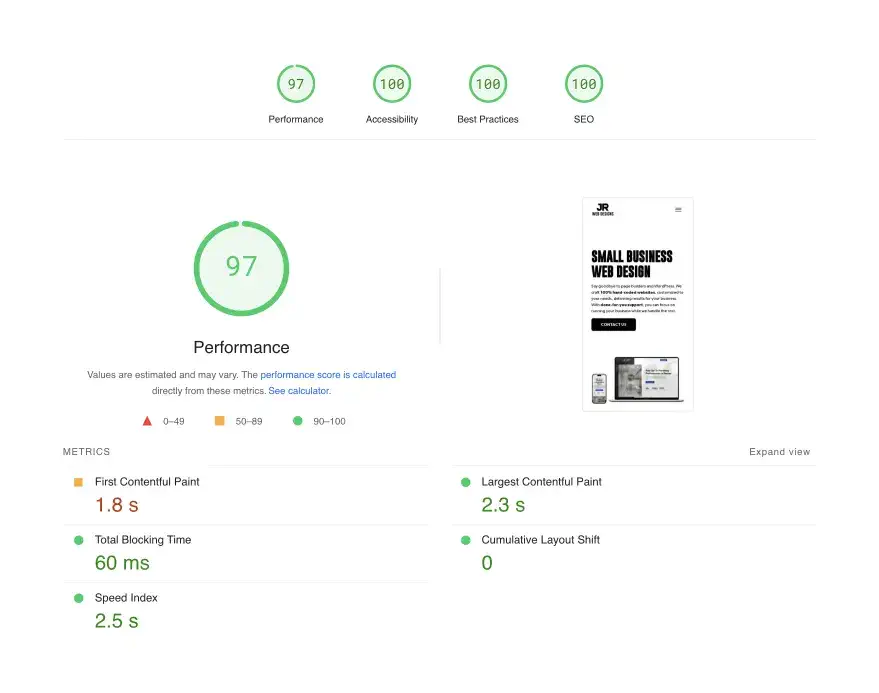Open the Best Practices score gauge
This screenshot has width=879, height=693.
pos(488,84)
